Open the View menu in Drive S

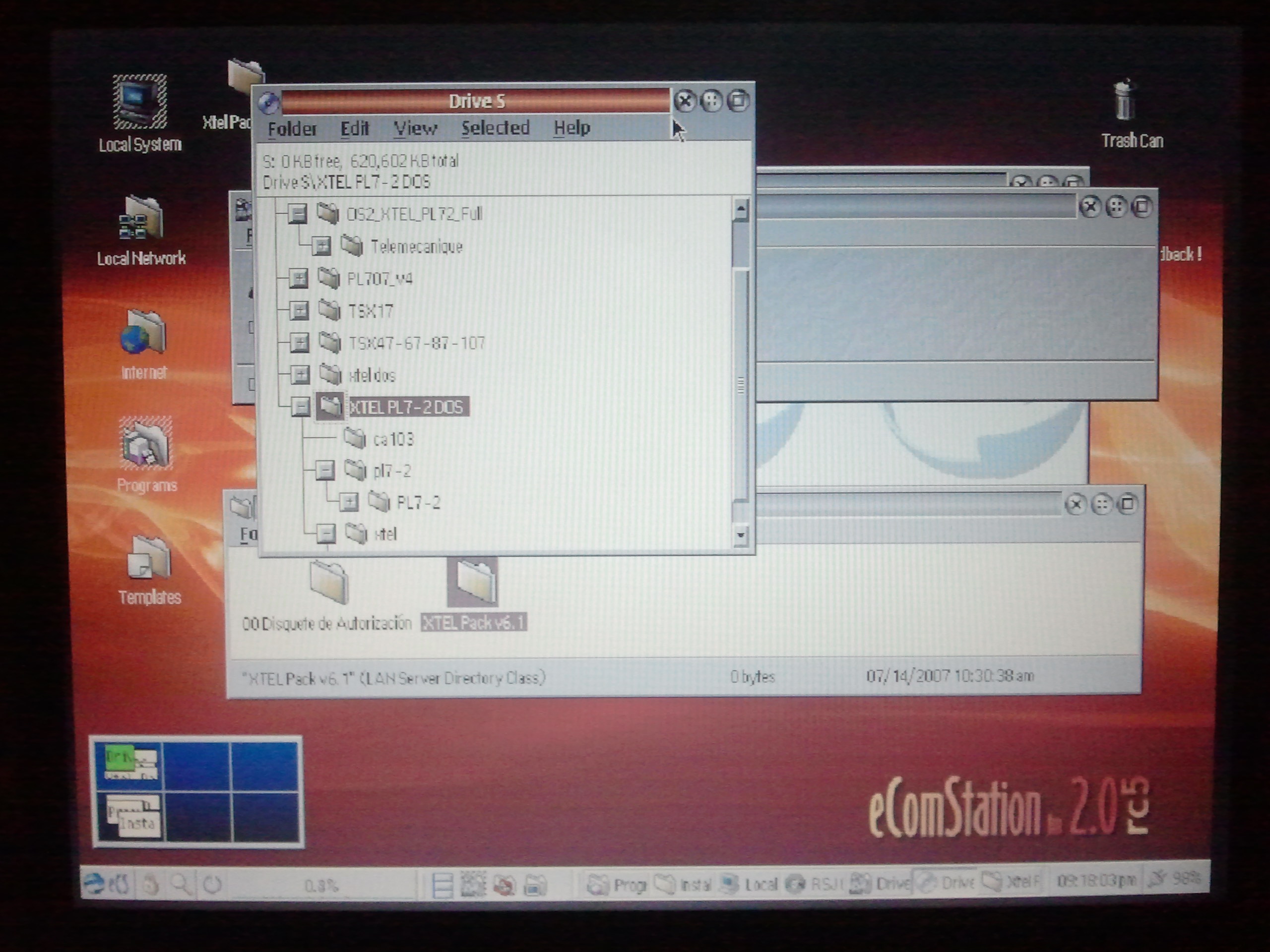415,128
